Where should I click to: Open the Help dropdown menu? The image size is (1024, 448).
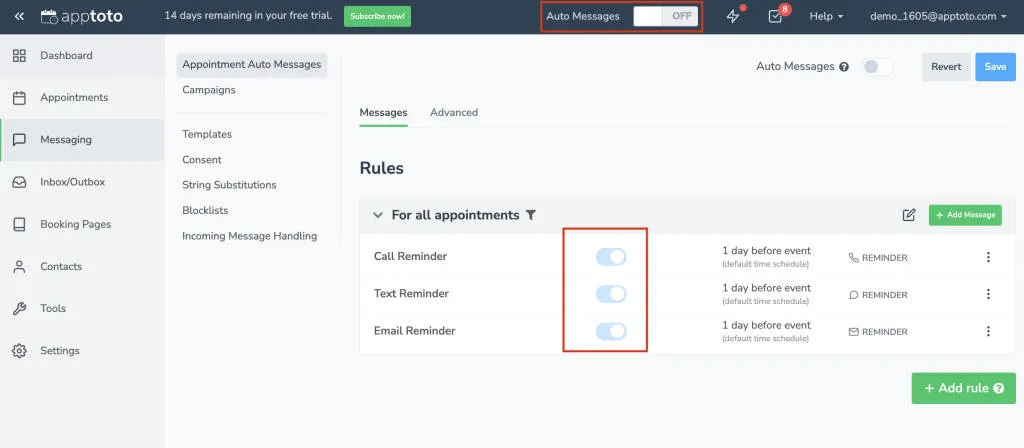coord(826,16)
